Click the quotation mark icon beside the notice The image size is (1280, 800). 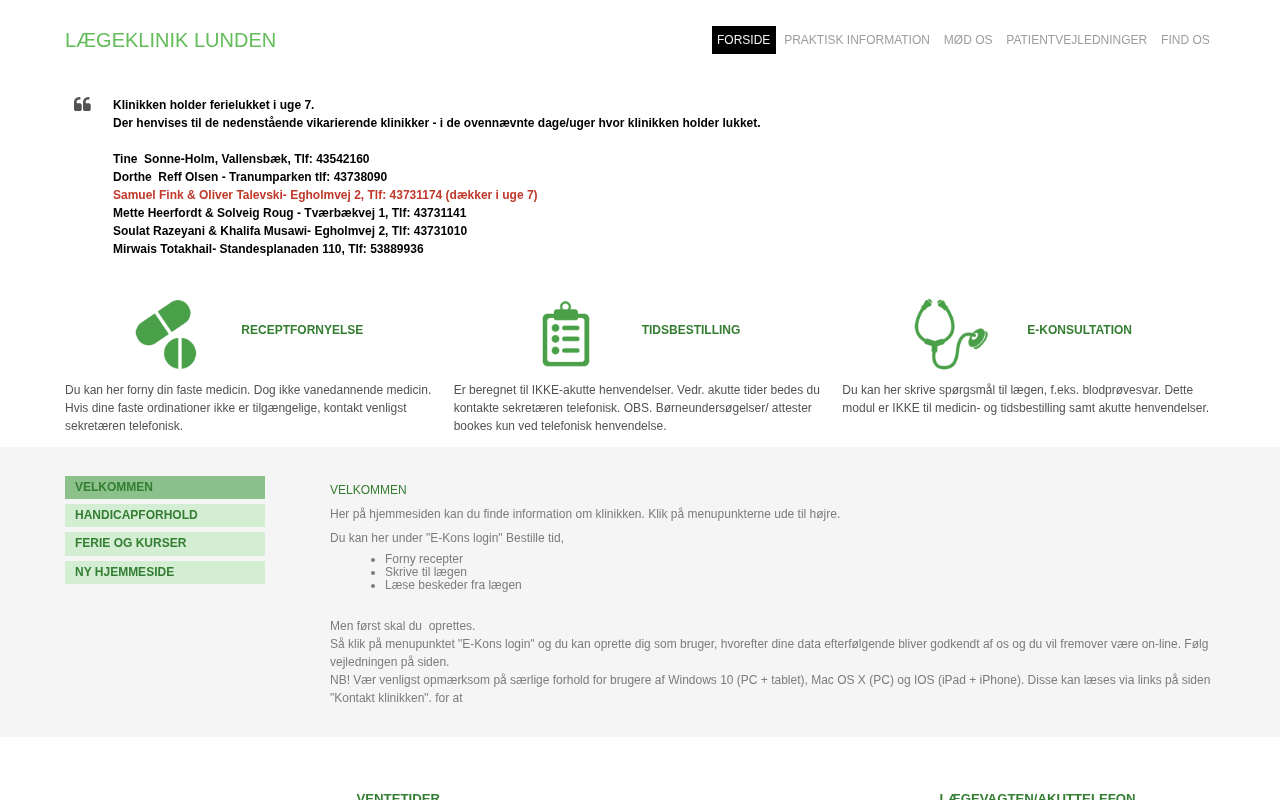pyautogui.click(x=82, y=104)
